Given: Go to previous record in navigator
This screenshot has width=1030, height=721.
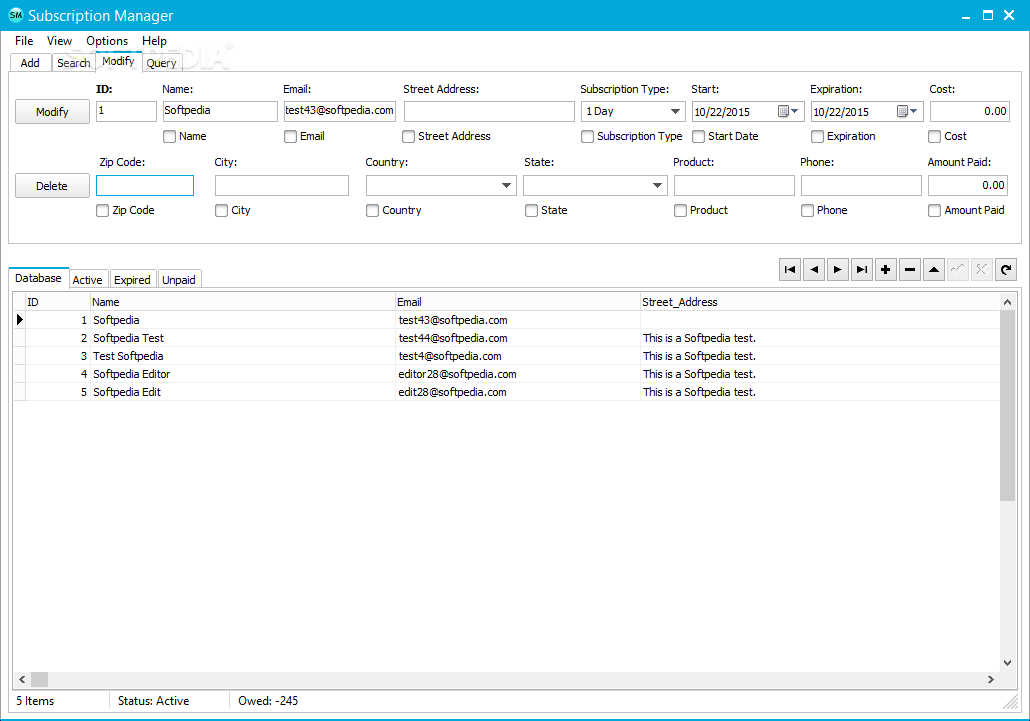Looking at the screenshot, I should click(x=814, y=269).
